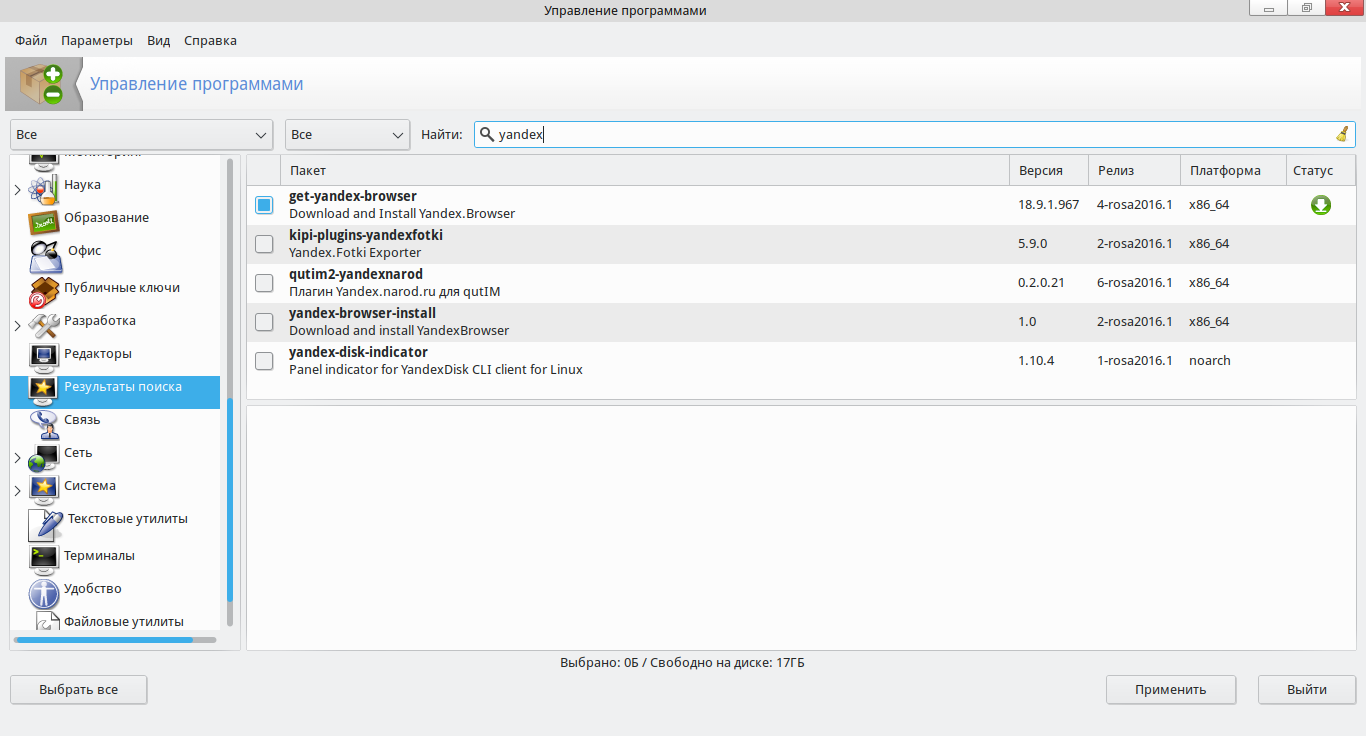Open the Вид menu
1366x736 pixels.
pos(159,41)
